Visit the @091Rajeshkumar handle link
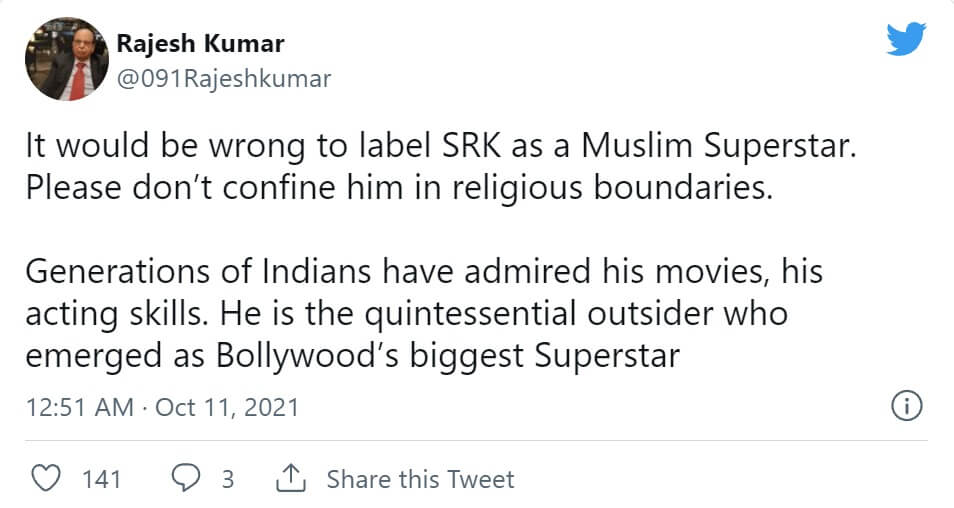The width and height of the screenshot is (954, 508). (x=224, y=78)
